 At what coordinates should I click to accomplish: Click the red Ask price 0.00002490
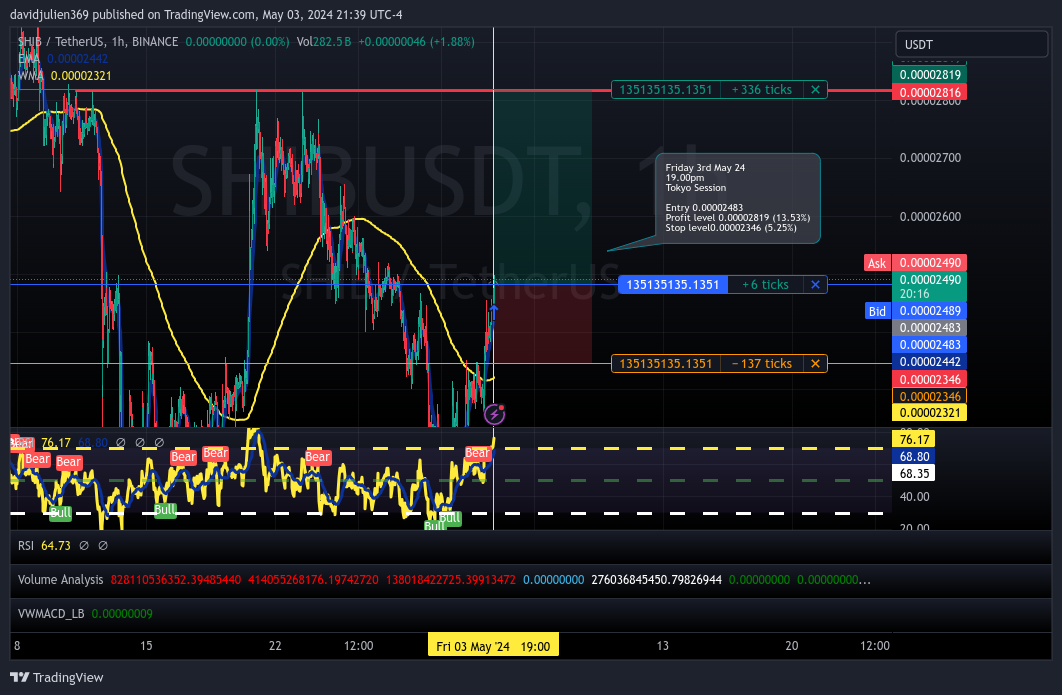[x=930, y=263]
